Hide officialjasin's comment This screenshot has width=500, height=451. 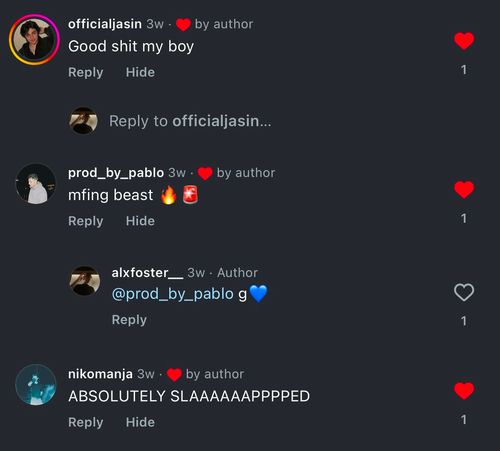140,72
